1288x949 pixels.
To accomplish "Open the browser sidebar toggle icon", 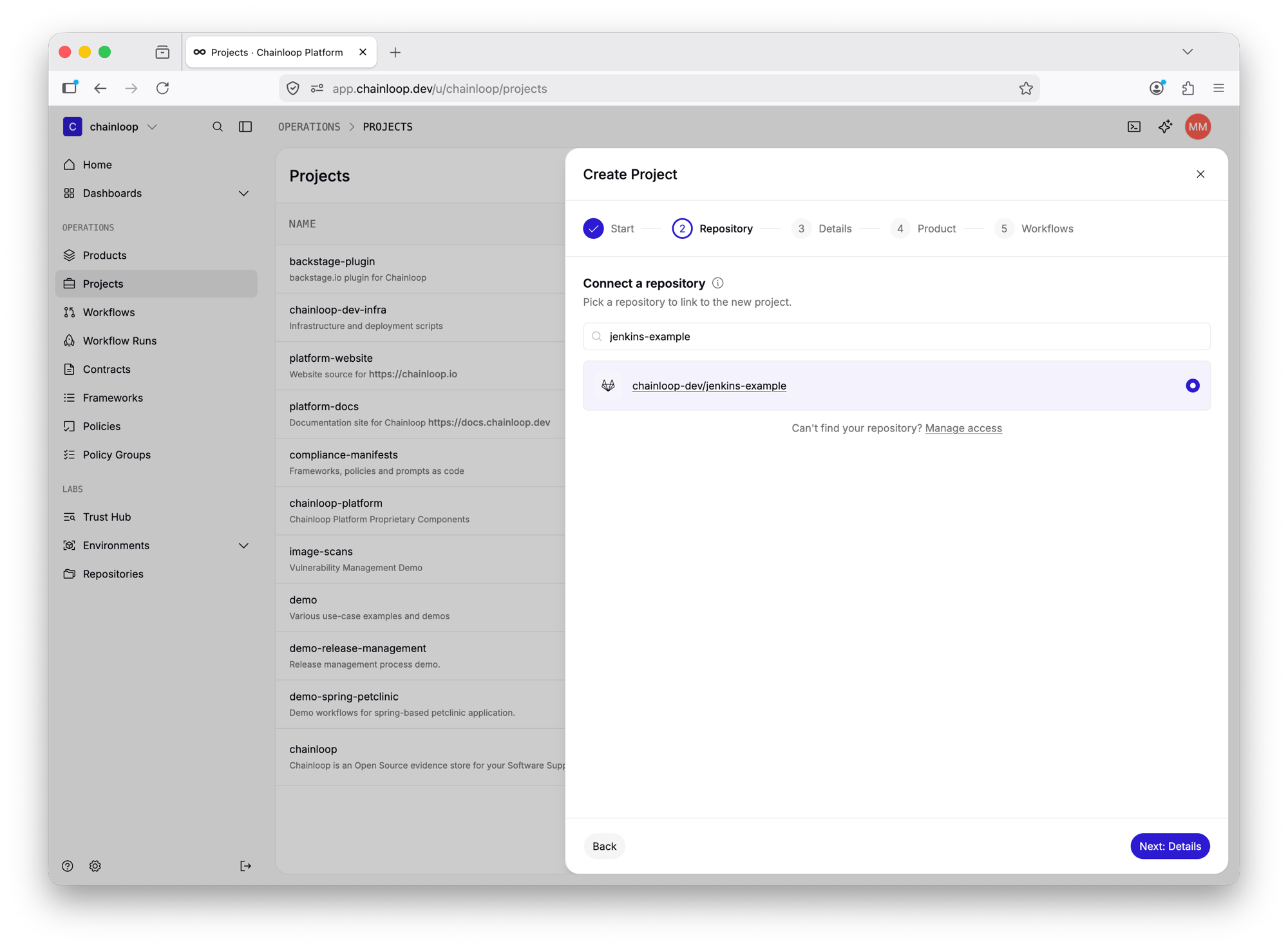I will pyautogui.click(x=70, y=88).
